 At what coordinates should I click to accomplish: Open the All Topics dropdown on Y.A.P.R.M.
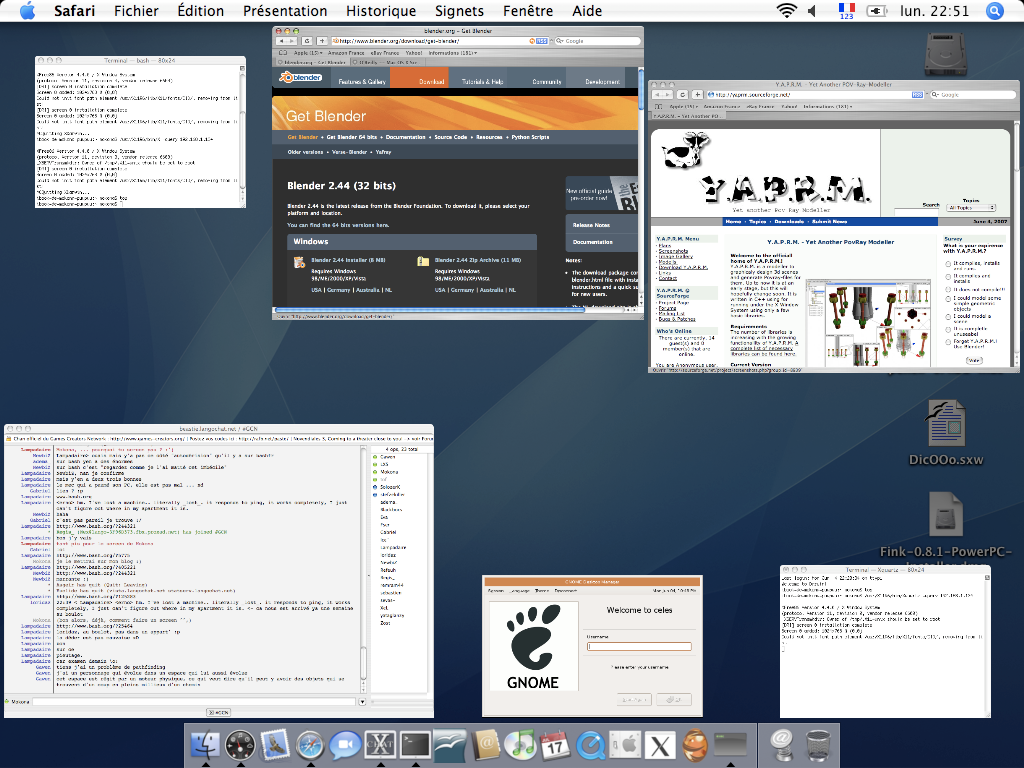click(971, 207)
